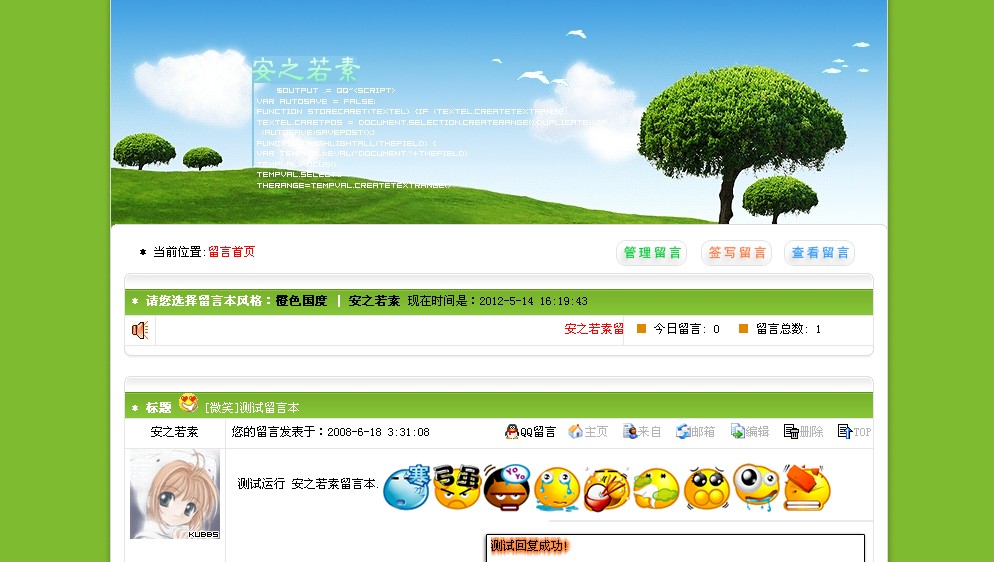Click the 来自 source icon
994x562 pixels.
coord(629,431)
